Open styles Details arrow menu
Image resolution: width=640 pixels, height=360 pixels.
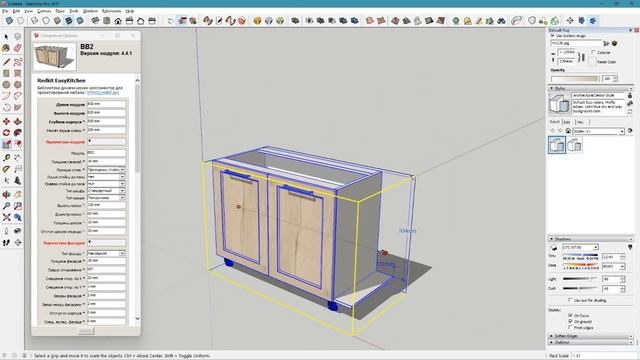point(630,131)
